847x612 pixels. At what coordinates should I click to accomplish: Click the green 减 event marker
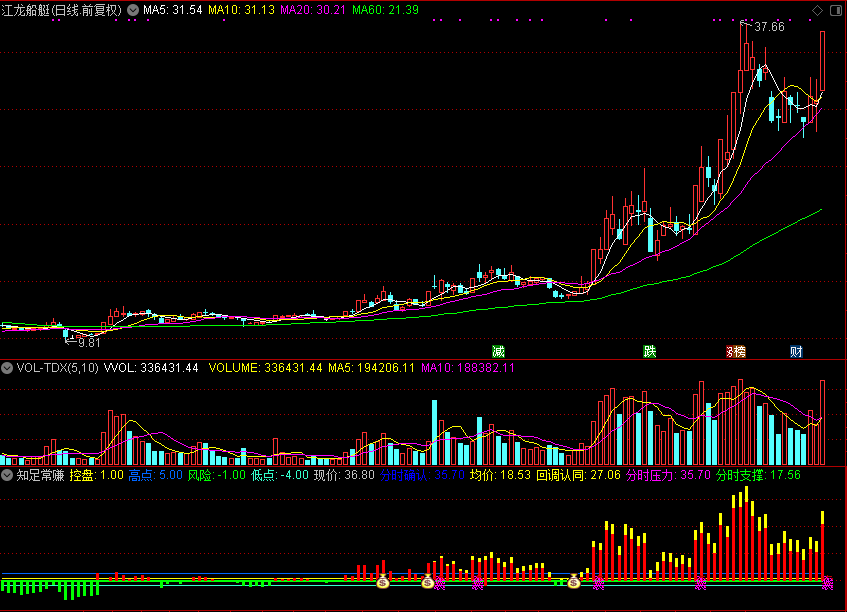click(498, 352)
